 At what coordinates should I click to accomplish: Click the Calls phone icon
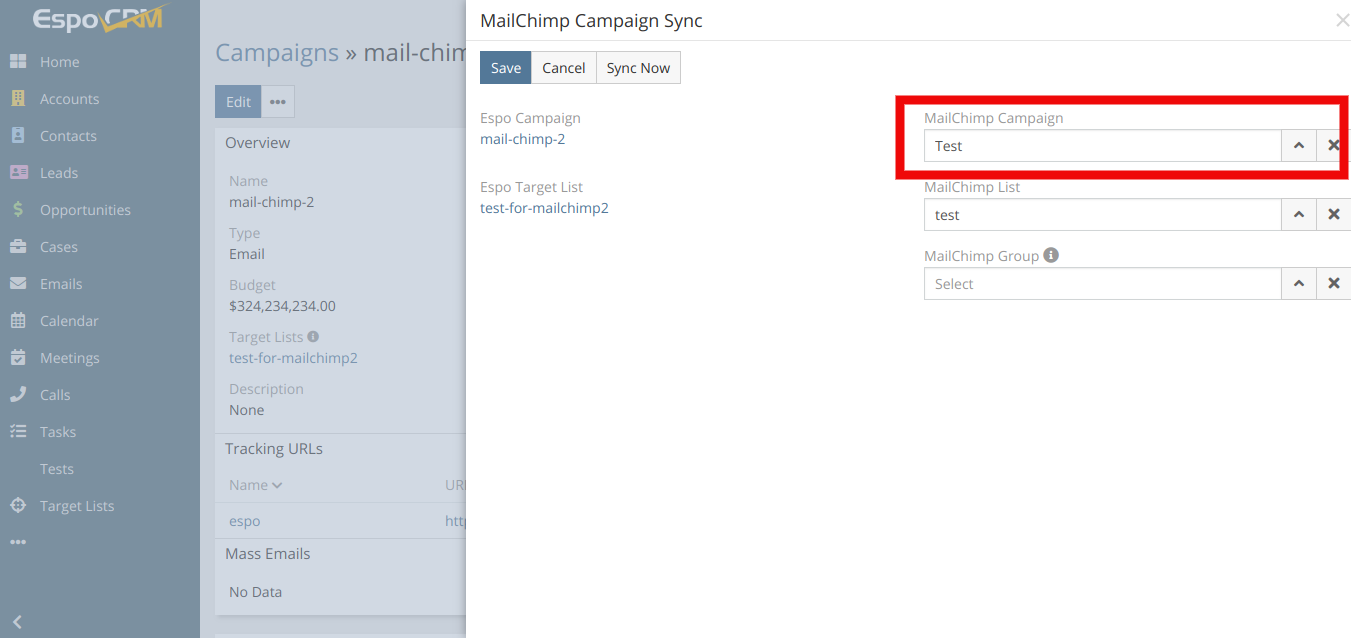[18, 395]
